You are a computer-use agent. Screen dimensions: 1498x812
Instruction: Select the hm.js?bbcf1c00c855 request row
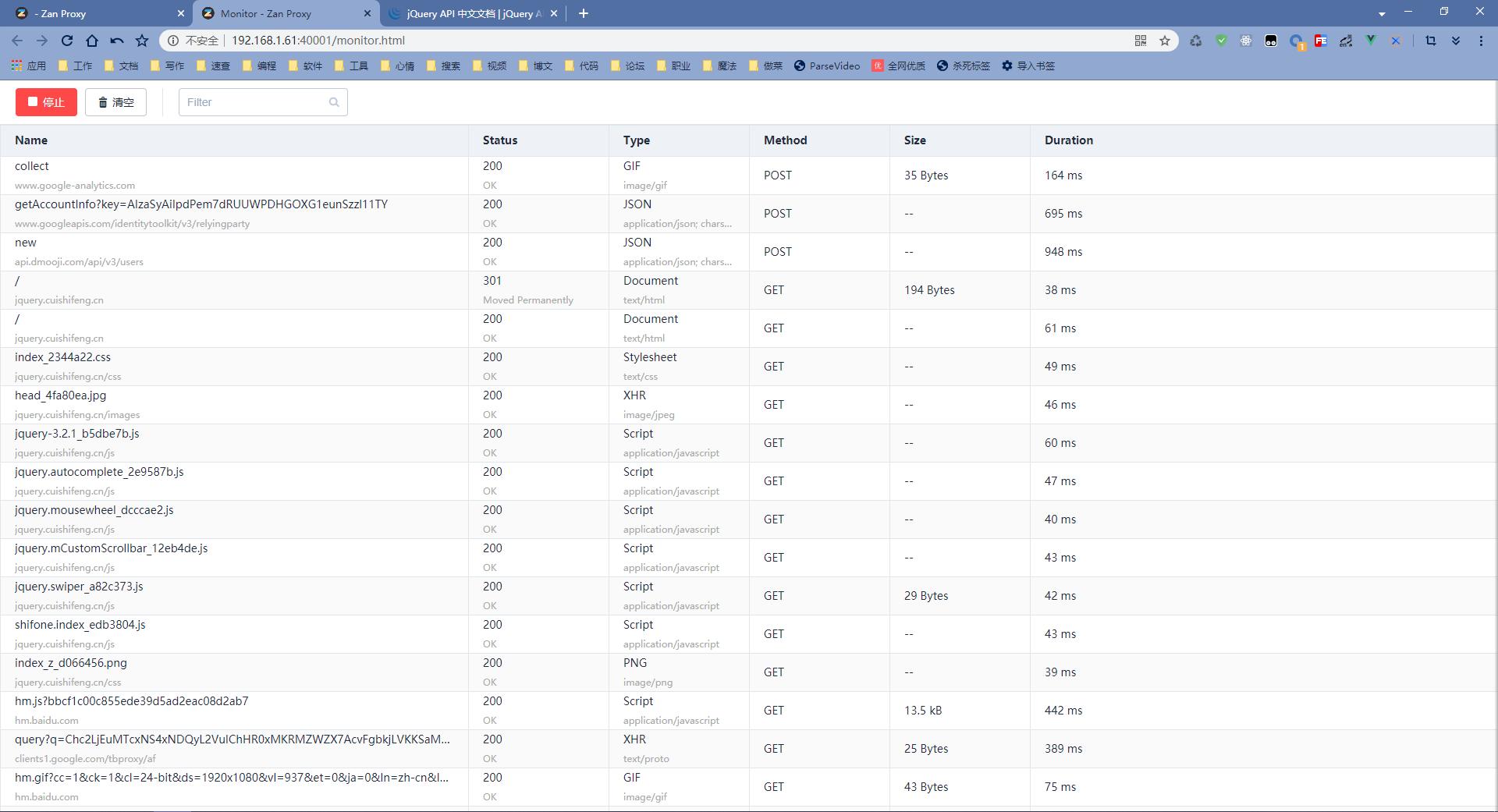tap(749, 711)
